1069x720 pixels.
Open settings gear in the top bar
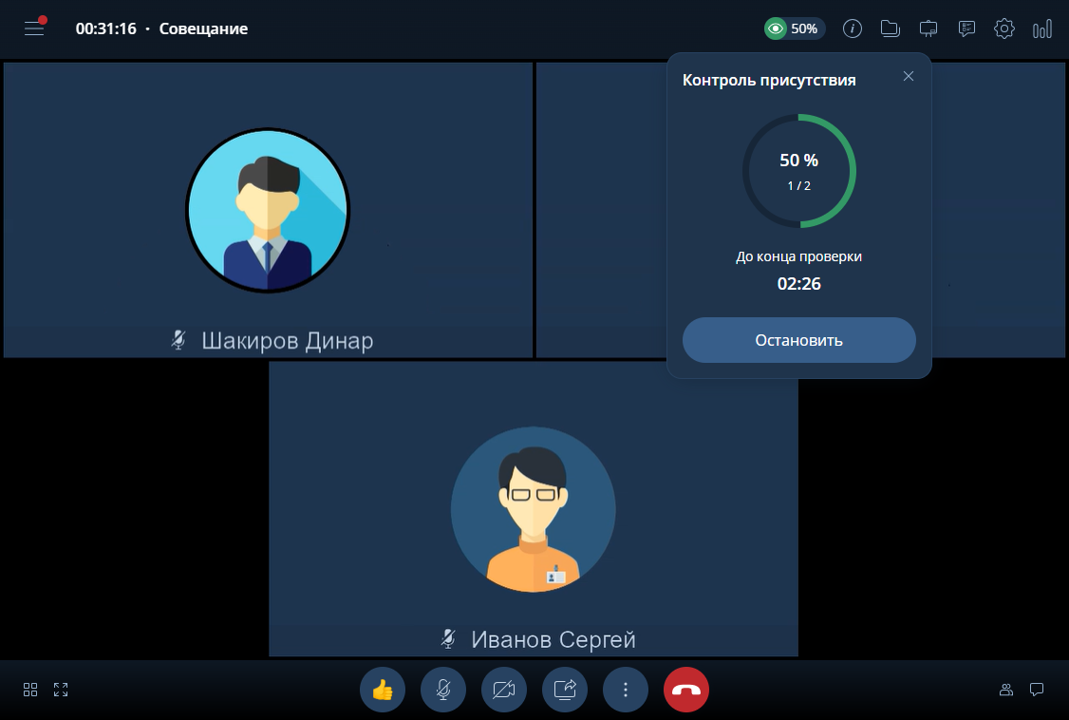(1004, 29)
